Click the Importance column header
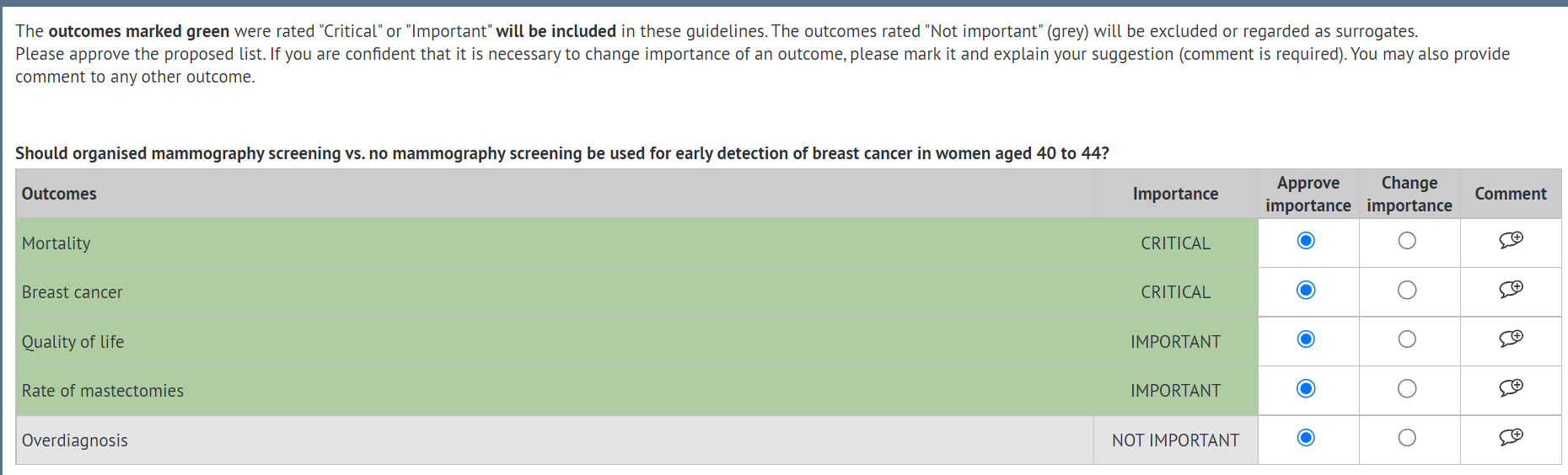The image size is (1568, 475). [1175, 194]
